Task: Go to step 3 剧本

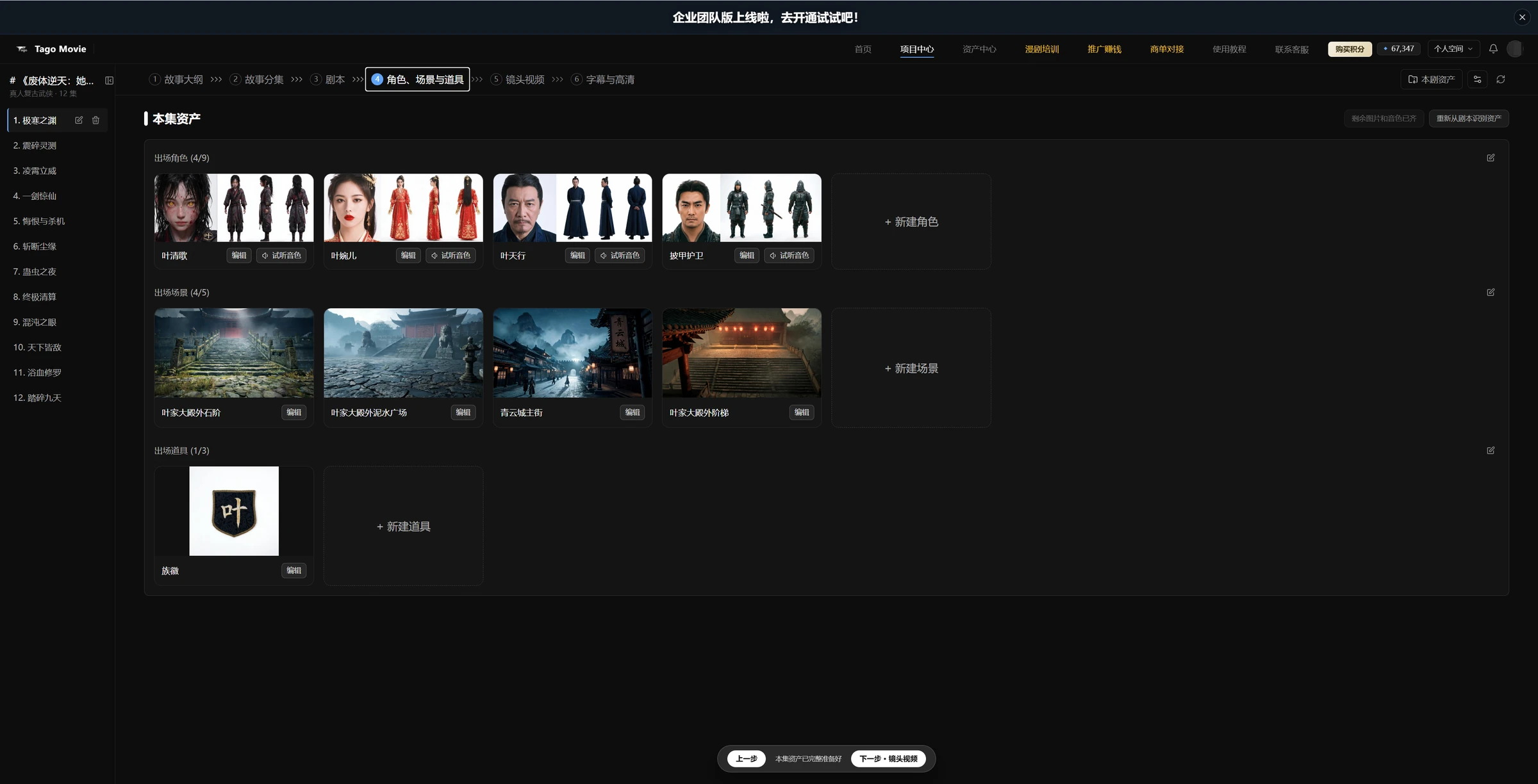Action: (x=328, y=79)
